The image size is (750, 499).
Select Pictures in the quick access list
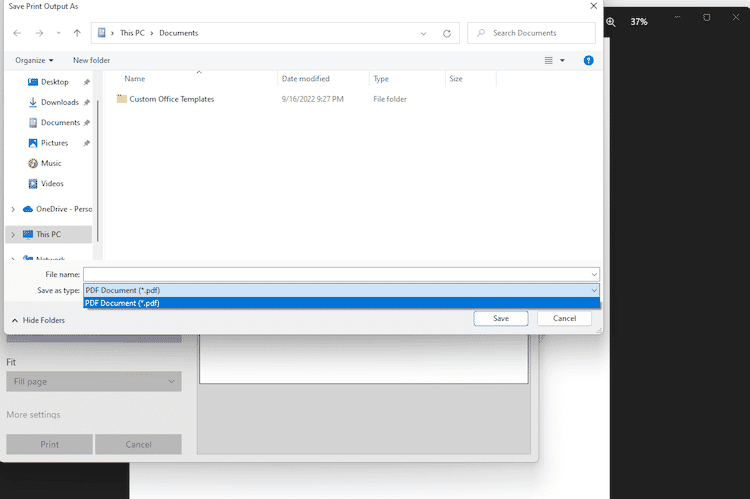click(54, 143)
